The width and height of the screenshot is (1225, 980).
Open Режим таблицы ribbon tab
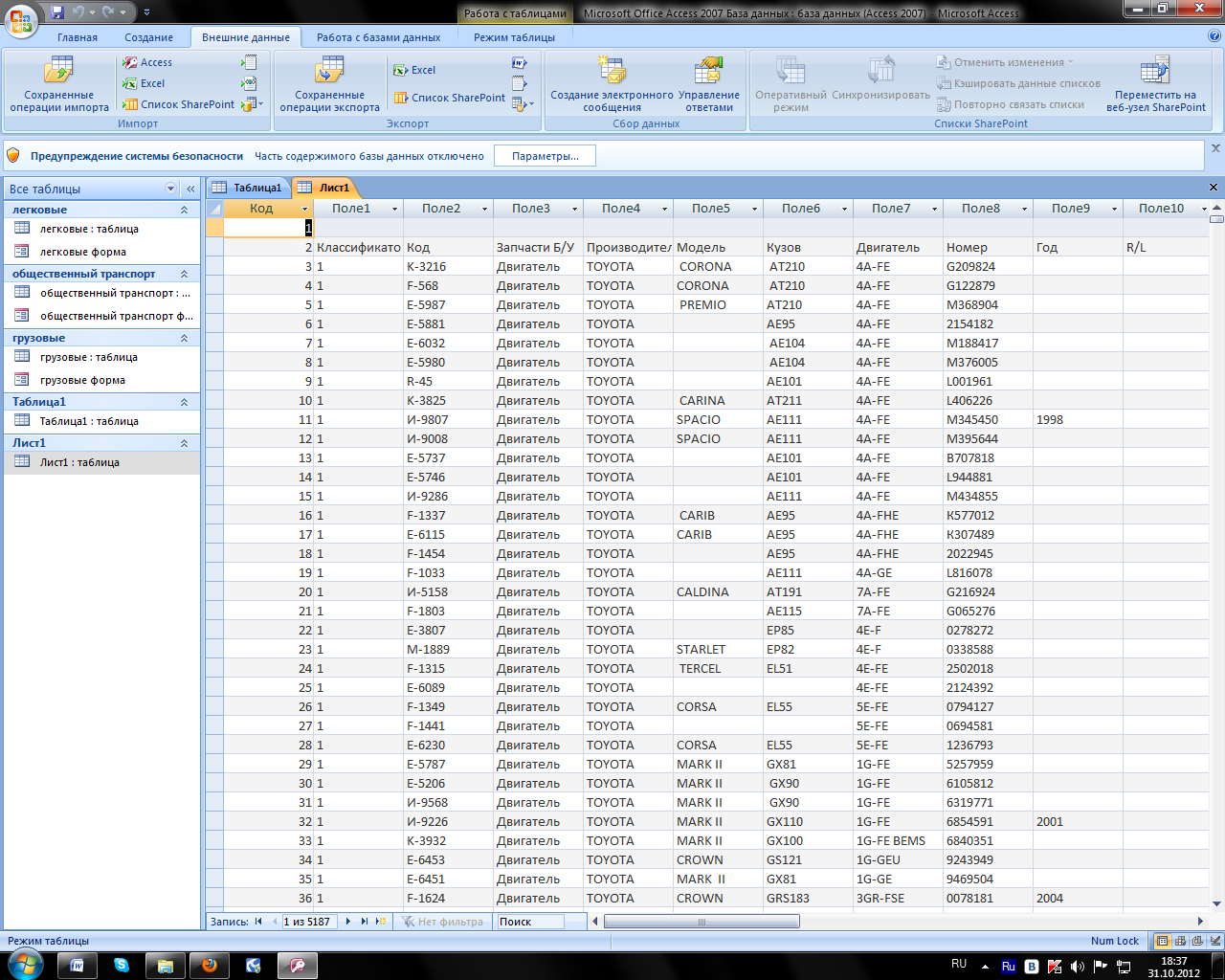tap(514, 37)
